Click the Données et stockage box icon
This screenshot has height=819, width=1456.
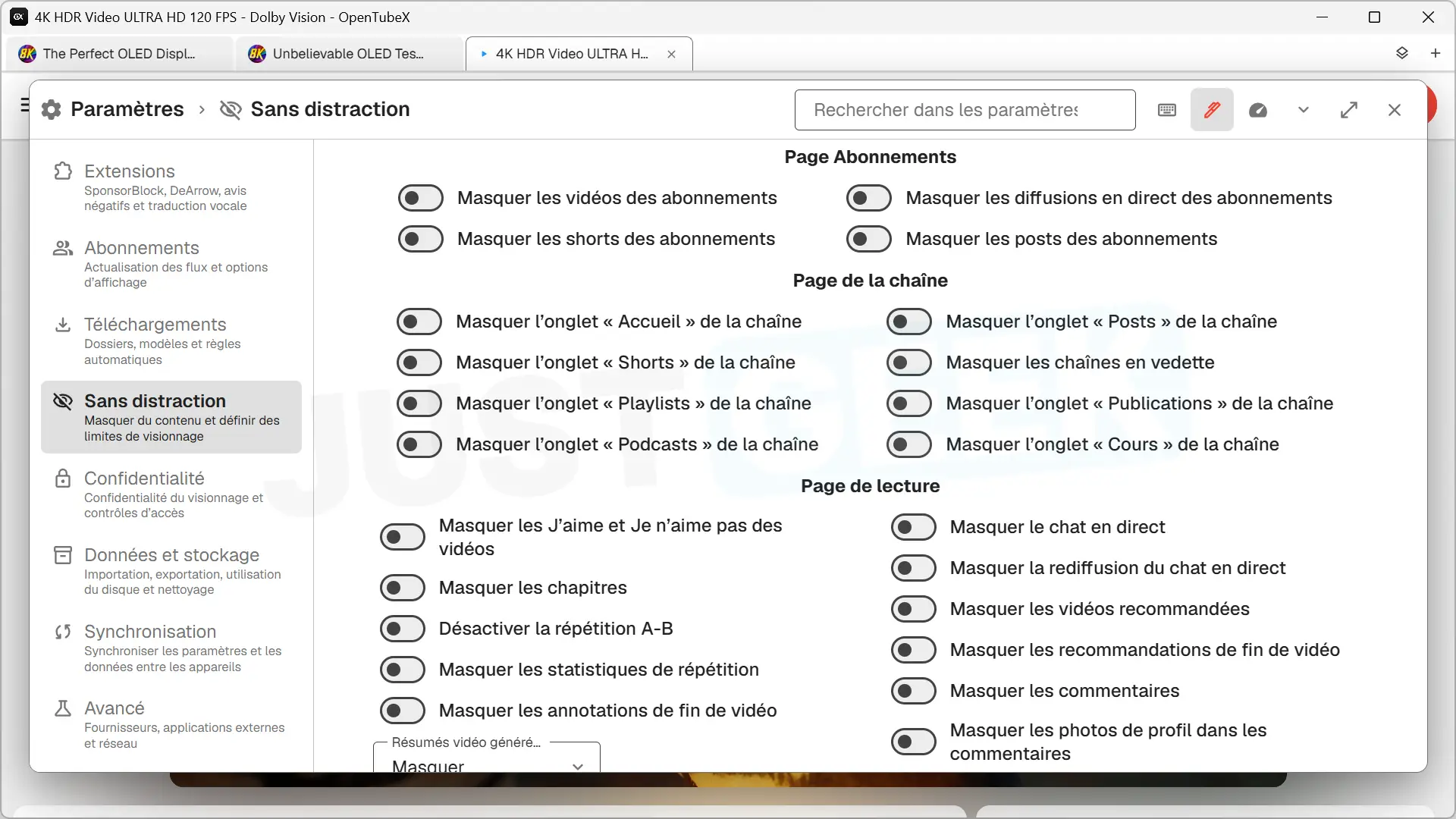point(63,555)
